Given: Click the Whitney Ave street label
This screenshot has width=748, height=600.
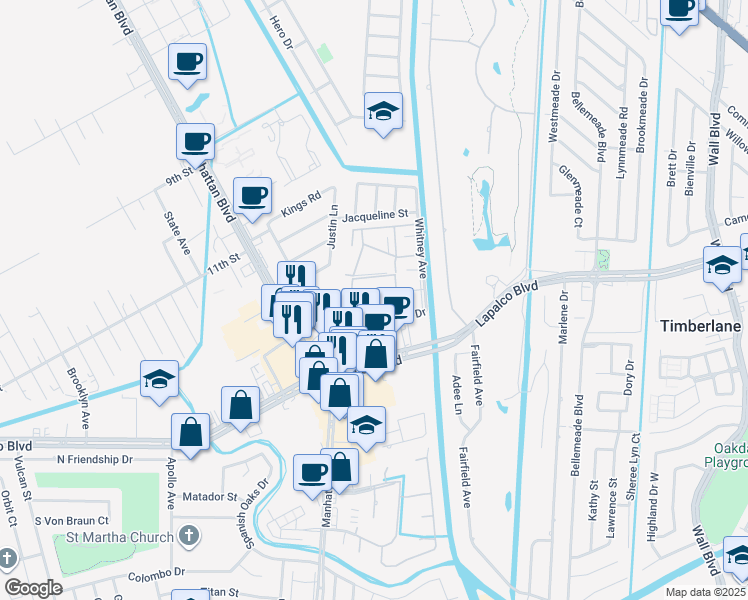Looking at the screenshot, I should [x=422, y=250].
